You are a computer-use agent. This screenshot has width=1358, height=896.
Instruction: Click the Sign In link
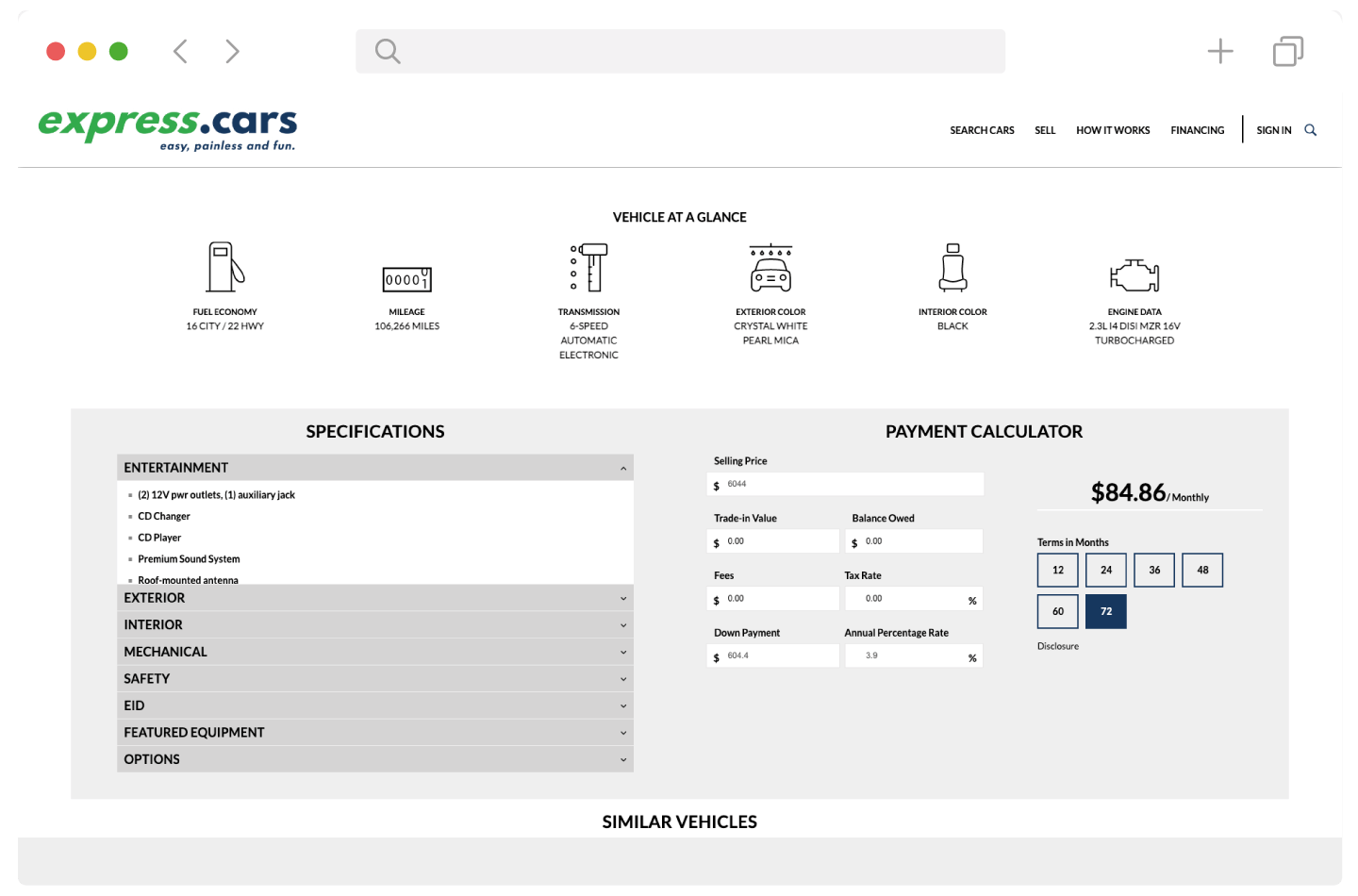(x=1273, y=130)
